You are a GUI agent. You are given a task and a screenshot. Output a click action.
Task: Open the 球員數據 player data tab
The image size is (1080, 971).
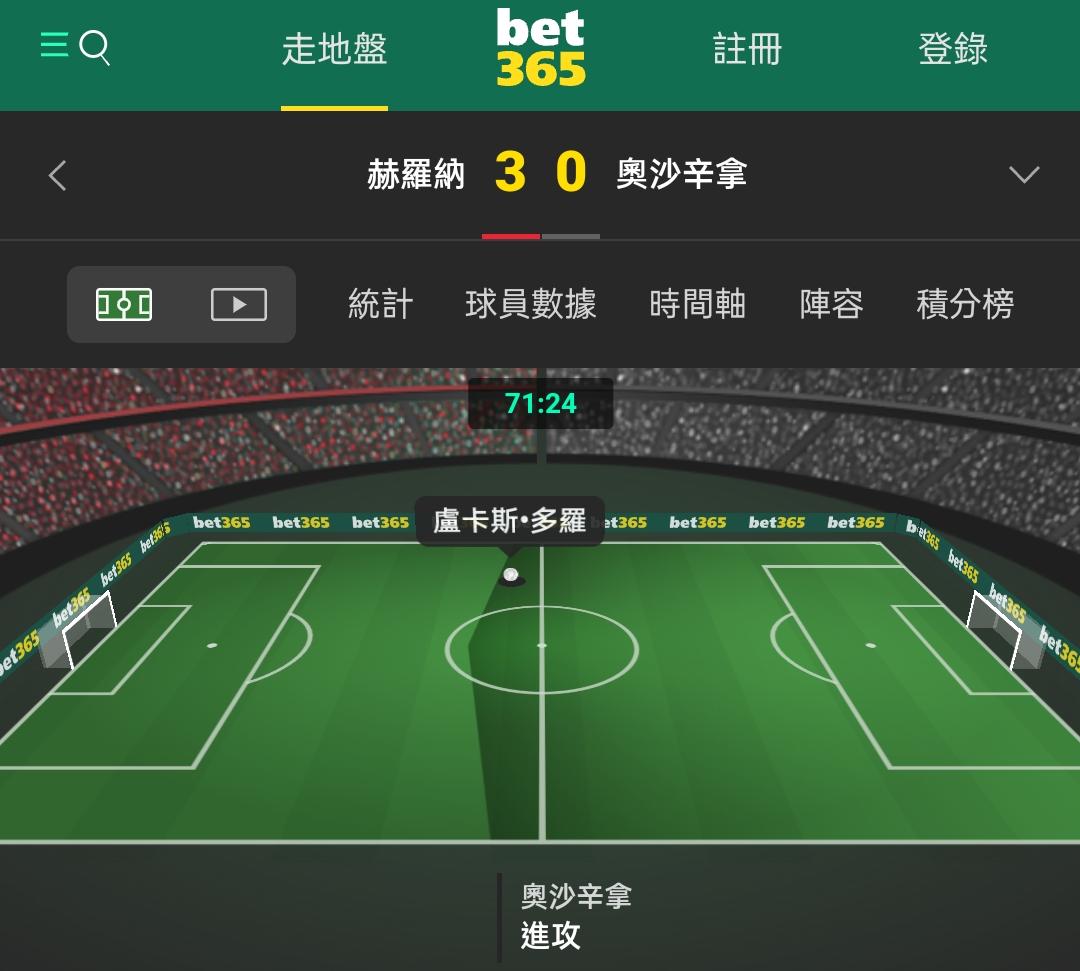(530, 304)
